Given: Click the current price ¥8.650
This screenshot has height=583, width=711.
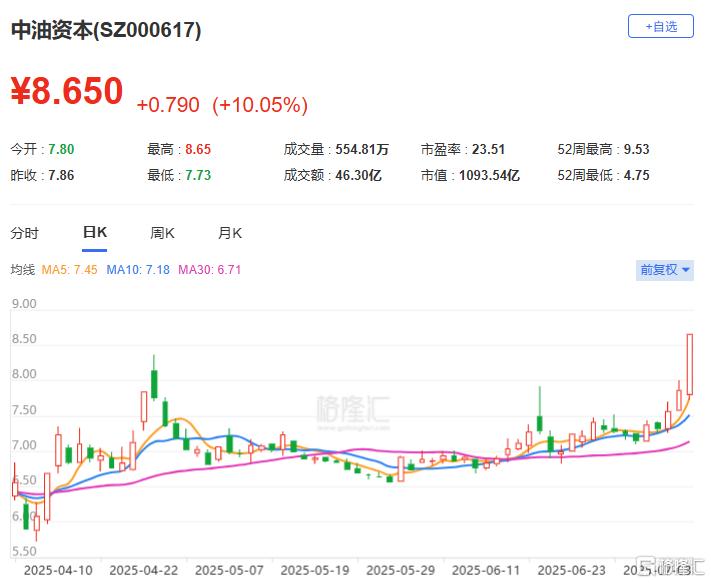Looking at the screenshot, I should pyautogui.click(x=67, y=91).
